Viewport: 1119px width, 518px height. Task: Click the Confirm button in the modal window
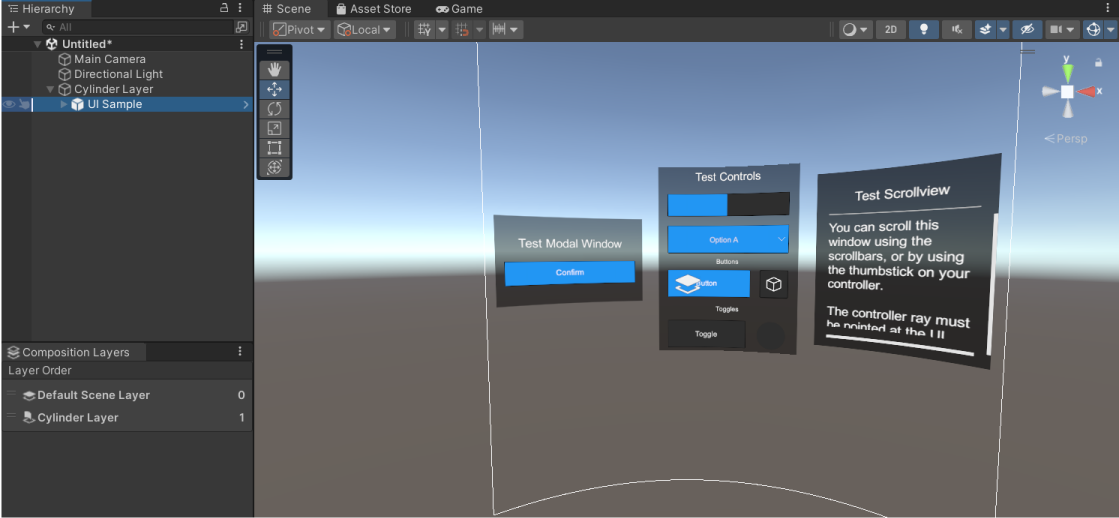(x=569, y=273)
